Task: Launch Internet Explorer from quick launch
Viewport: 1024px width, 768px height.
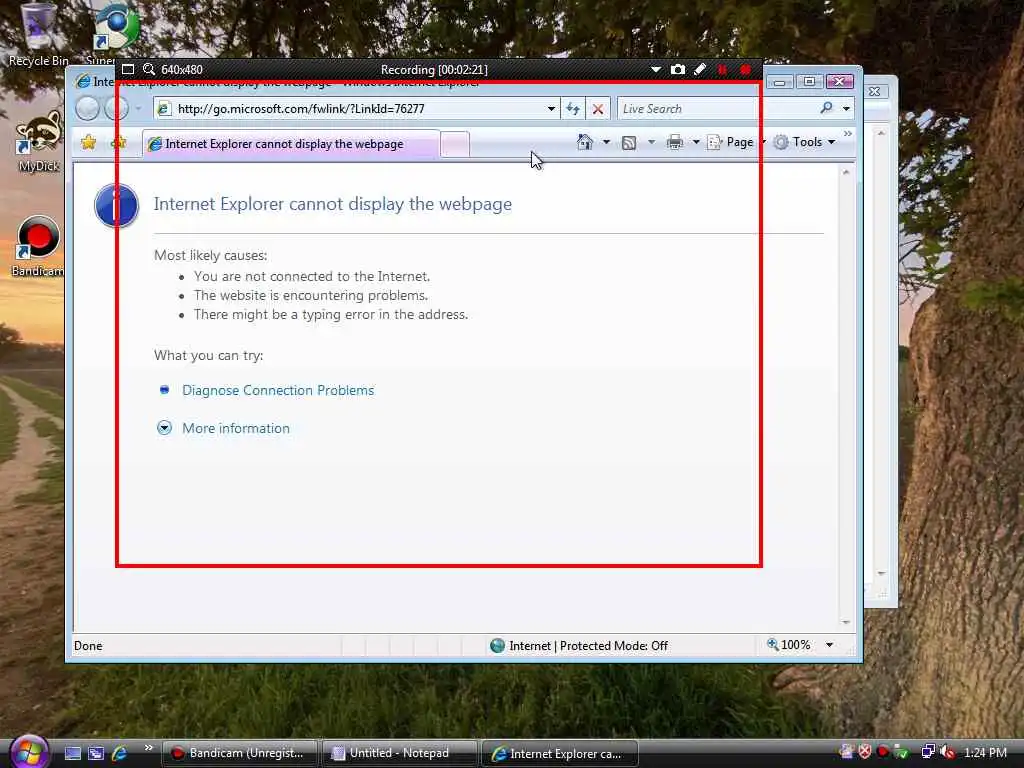Action: pos(120,753)
